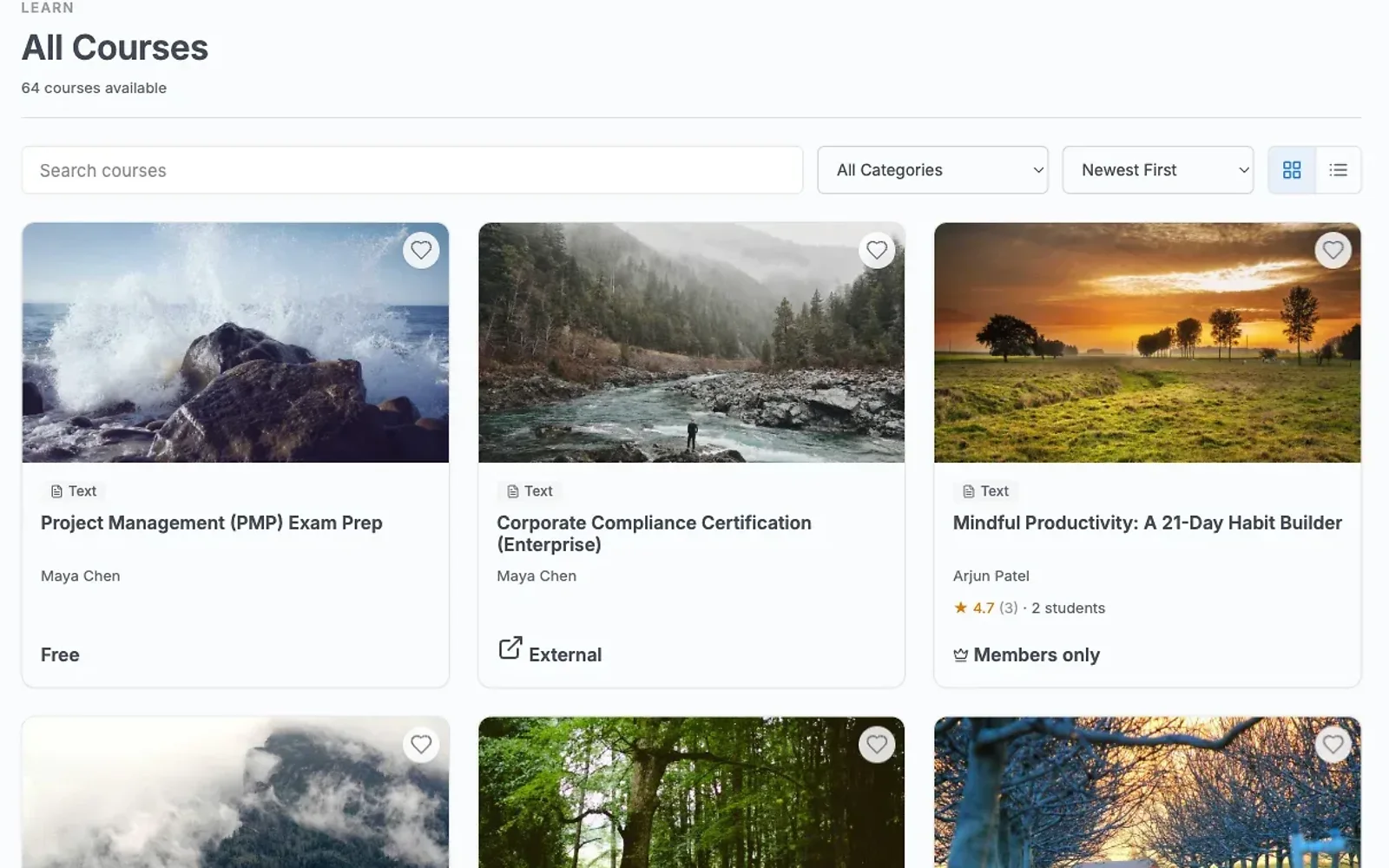Open Mindful Productivity: A 21-Day Habit Builder title

pos(1148,523)
